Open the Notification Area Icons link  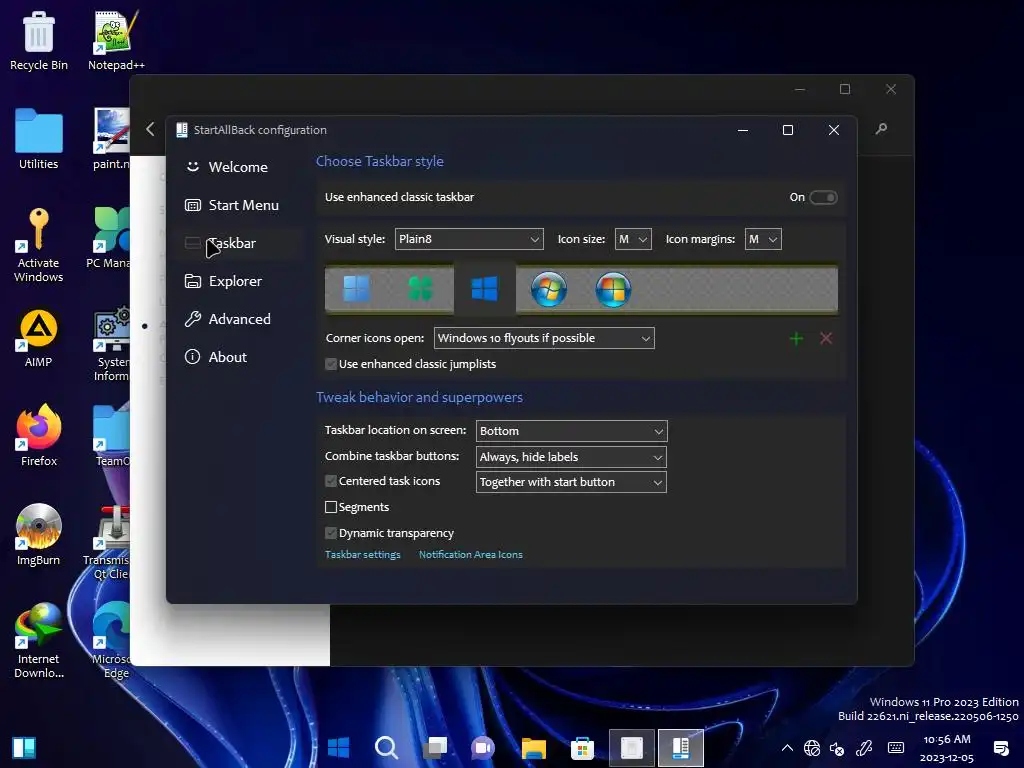(x=471, y=554)
